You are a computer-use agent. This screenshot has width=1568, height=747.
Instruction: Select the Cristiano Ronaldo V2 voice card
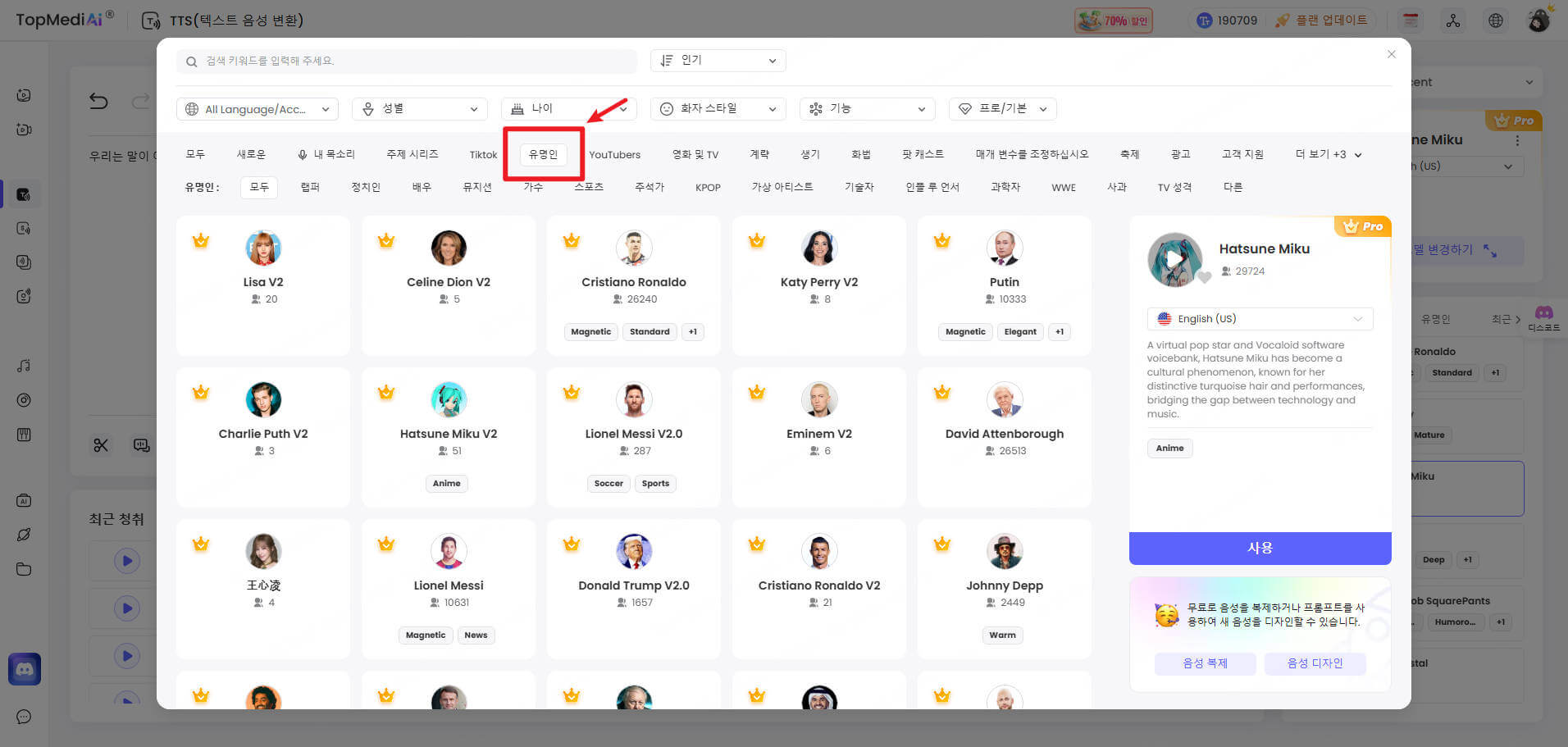tap(819, 589)
